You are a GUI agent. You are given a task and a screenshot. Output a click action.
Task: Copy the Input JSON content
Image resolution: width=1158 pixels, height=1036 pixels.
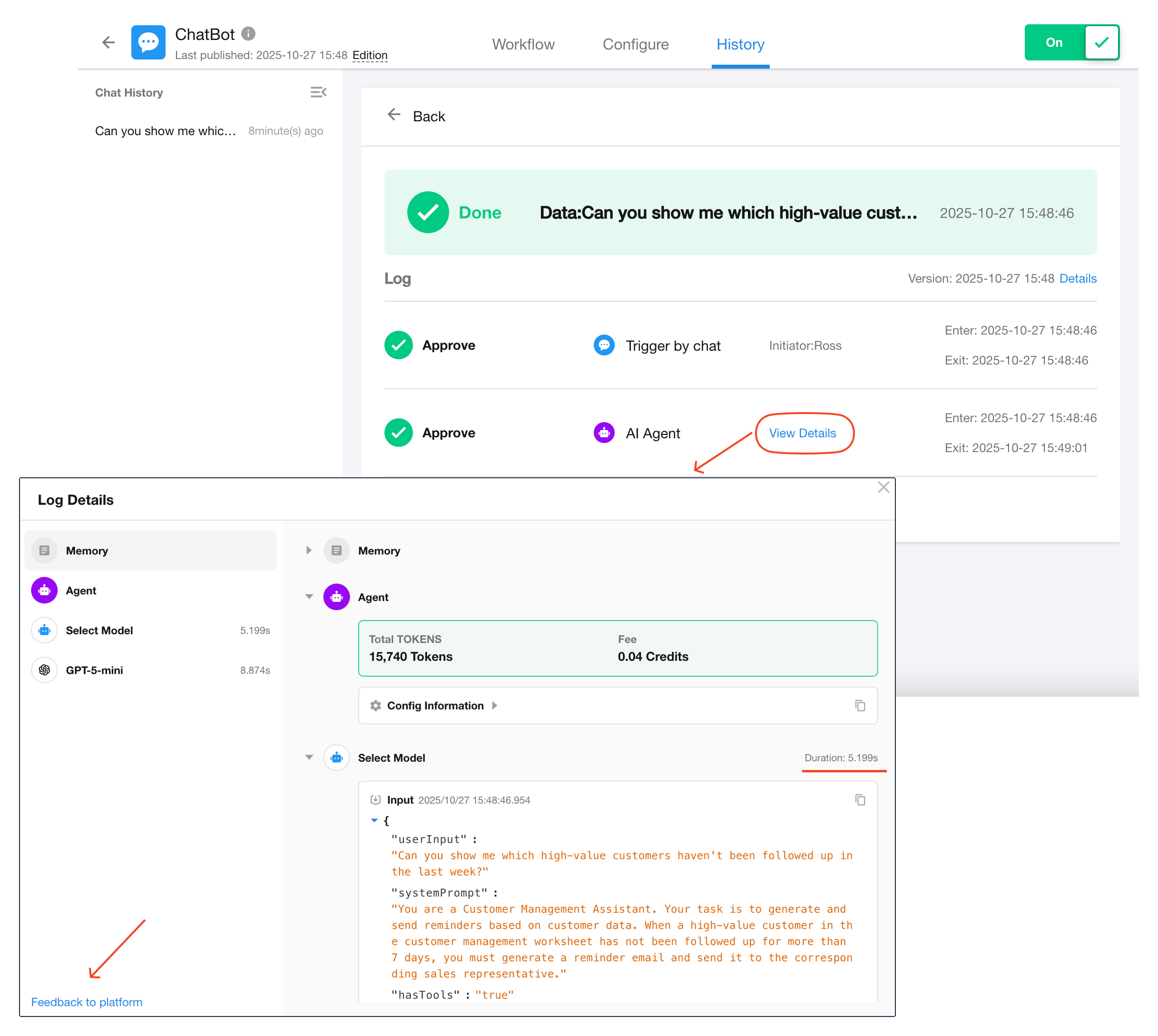[x=859, y=800]
